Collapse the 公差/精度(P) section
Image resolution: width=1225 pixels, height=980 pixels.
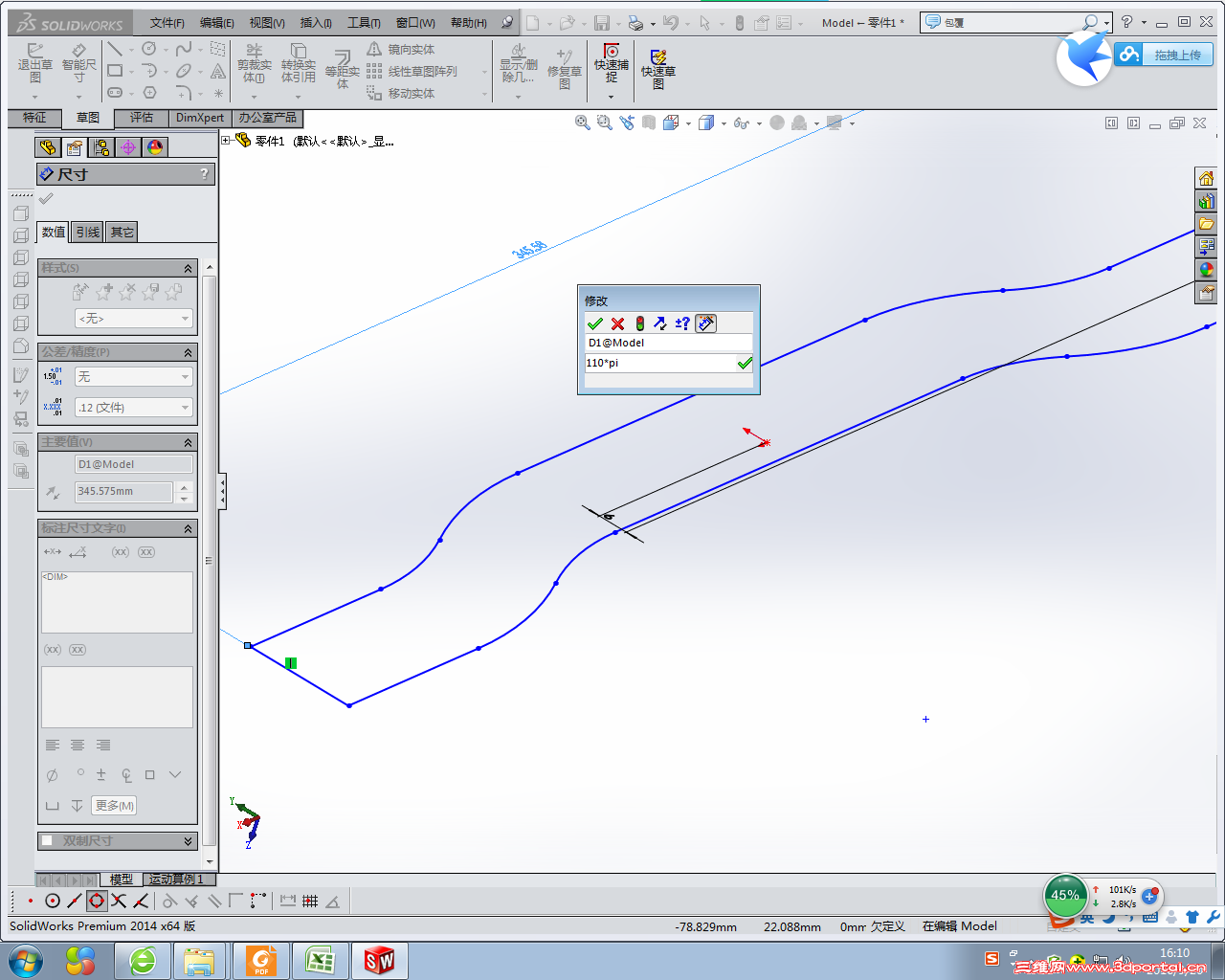[x=188, y=352]
